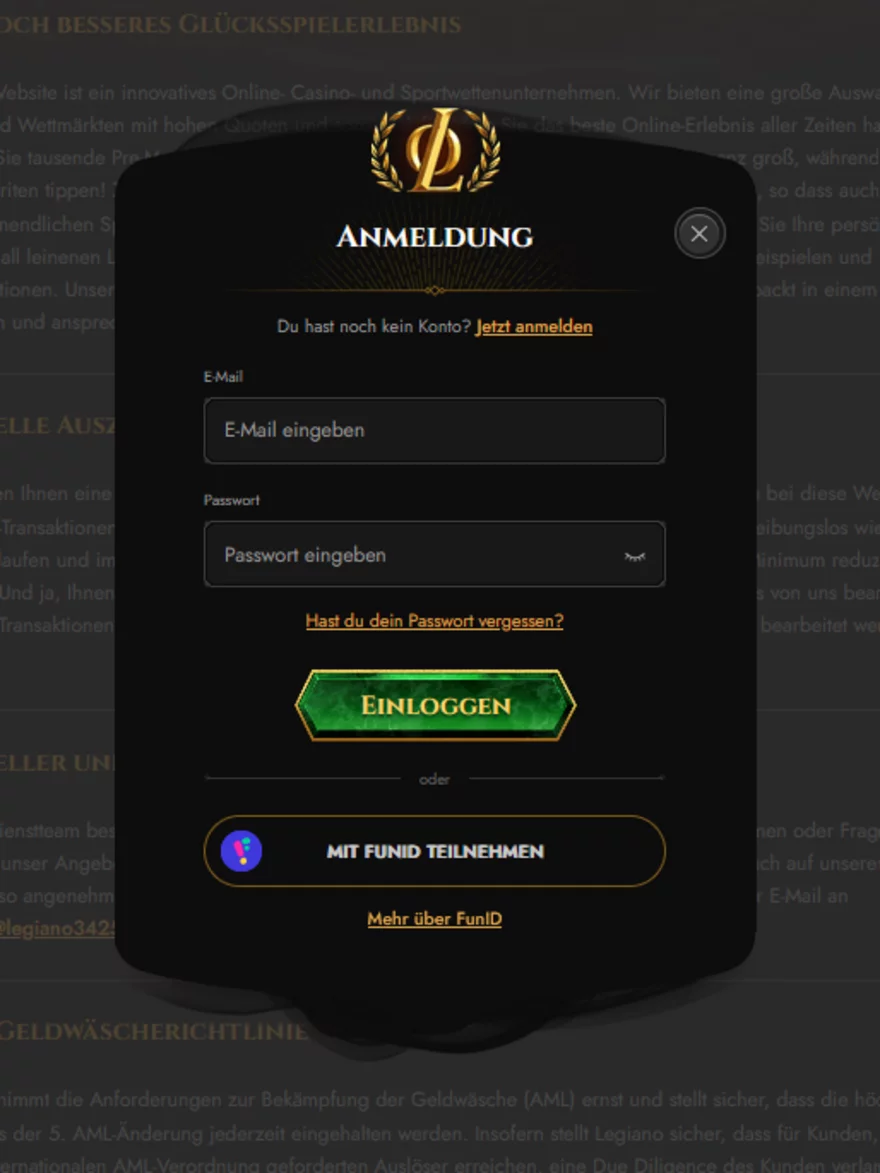Click the golden Legiano laurel logo
880x1173 pixels.
click(436, 150)
